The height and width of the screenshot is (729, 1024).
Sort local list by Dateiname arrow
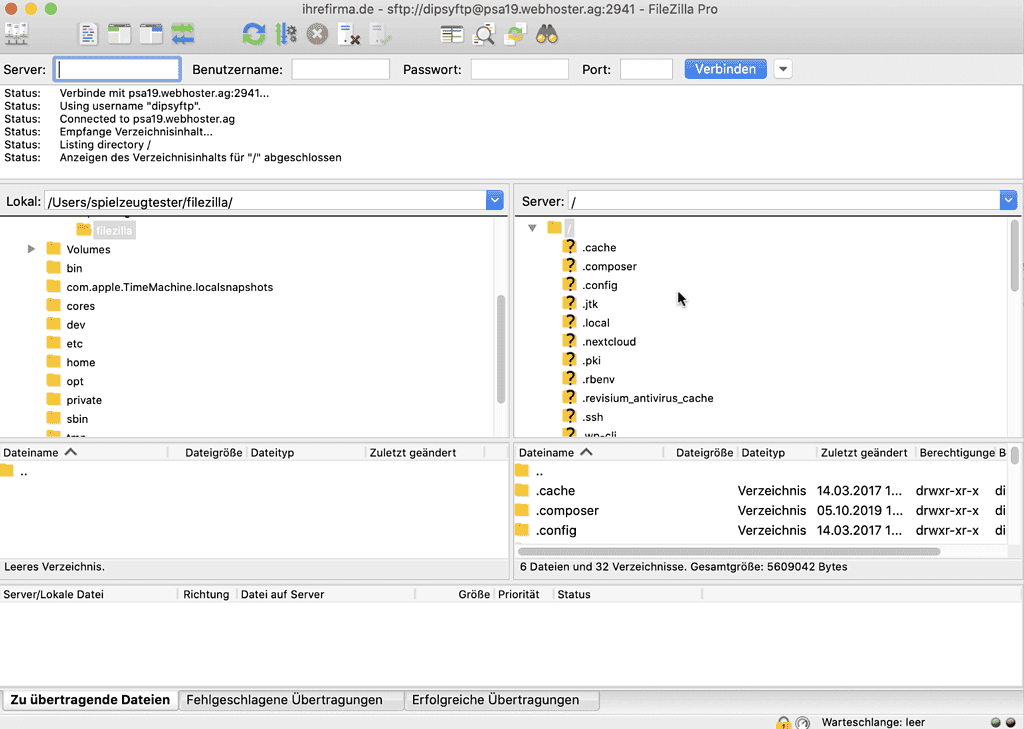tap(71, 452)
